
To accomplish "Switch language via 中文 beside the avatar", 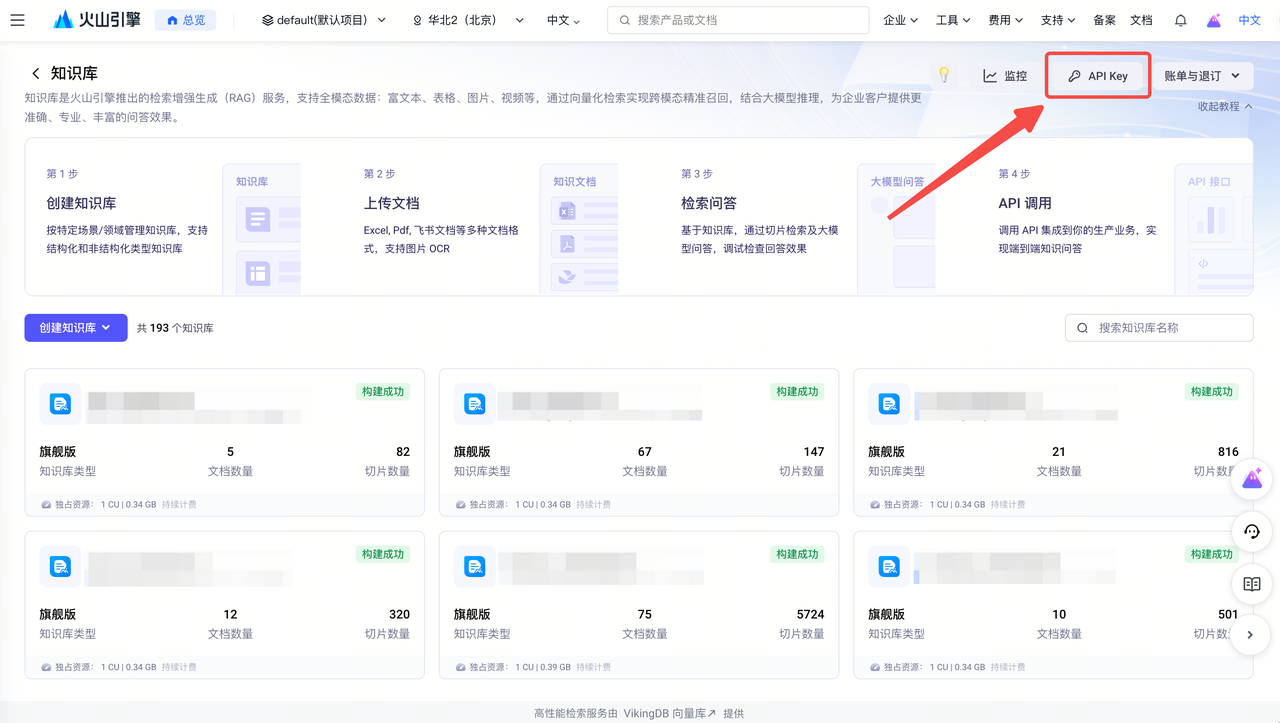I will (x=1250, y=20).
